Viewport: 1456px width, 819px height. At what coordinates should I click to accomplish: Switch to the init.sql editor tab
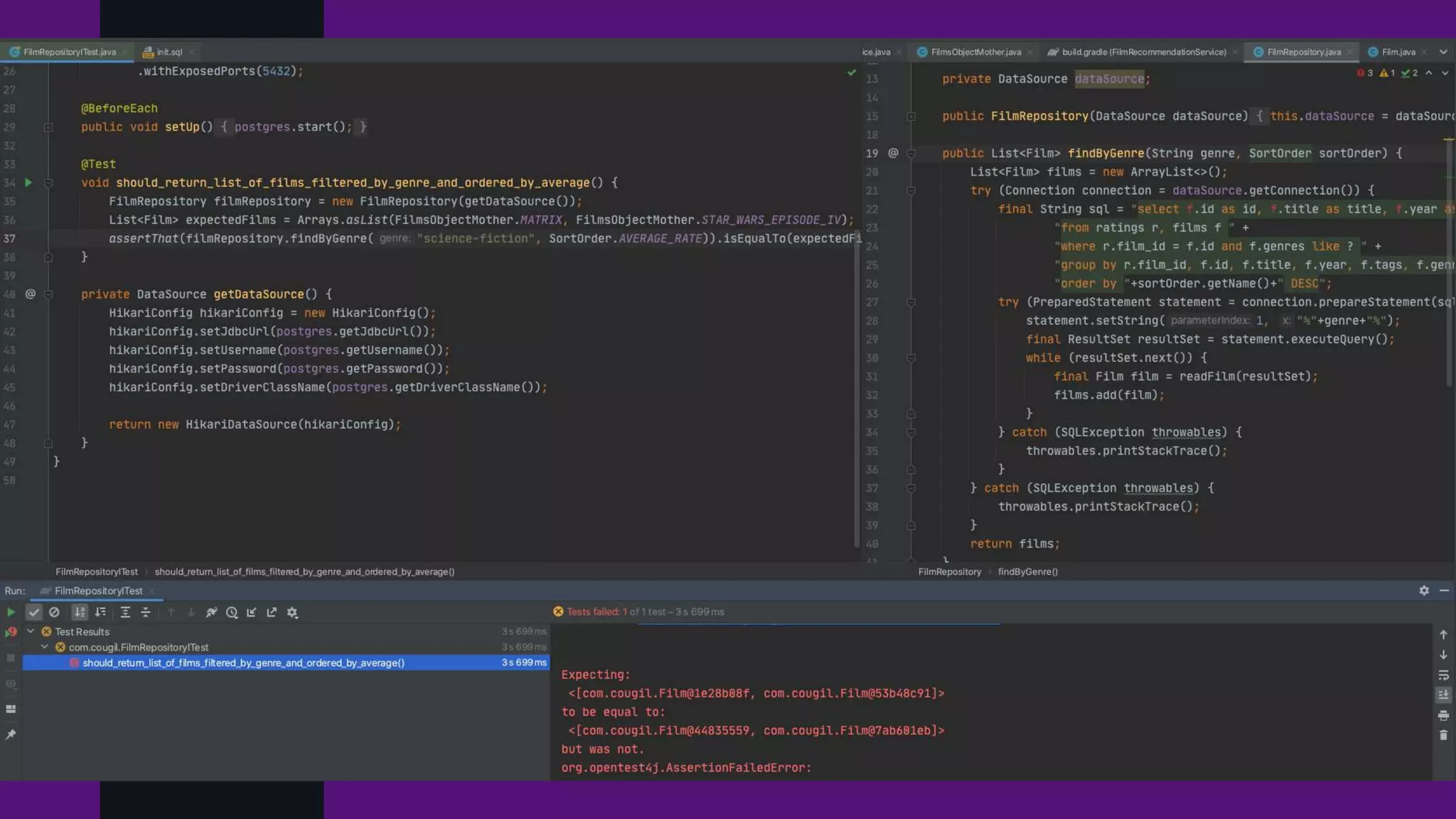click(x=168, y=52)
